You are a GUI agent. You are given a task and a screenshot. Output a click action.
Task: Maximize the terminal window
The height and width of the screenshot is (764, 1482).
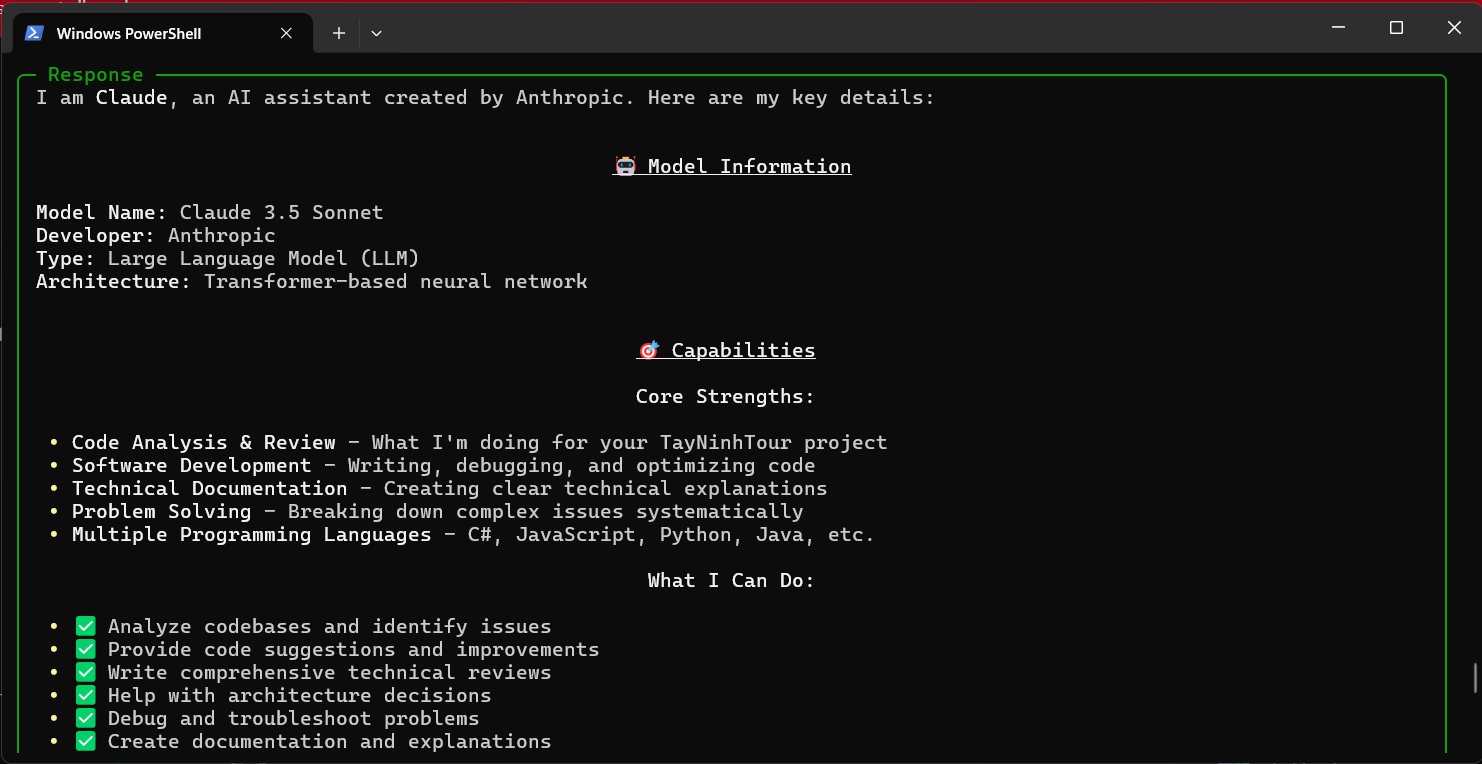(x=1397, y=28)
